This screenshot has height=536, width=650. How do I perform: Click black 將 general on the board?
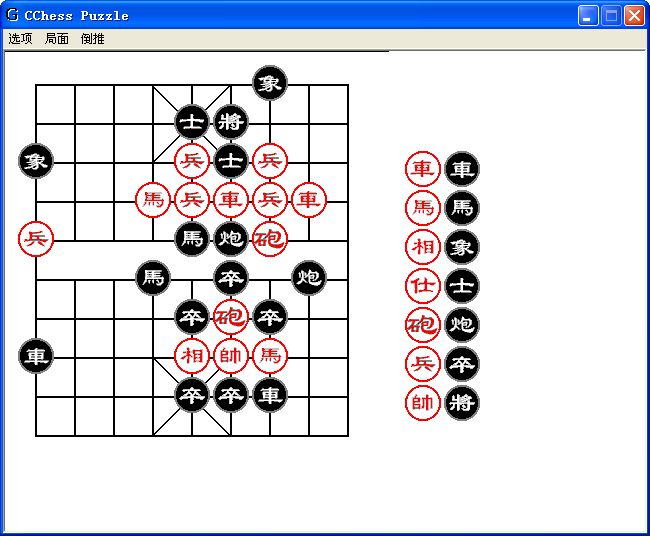pyautogui.click(x=231, y=122)
